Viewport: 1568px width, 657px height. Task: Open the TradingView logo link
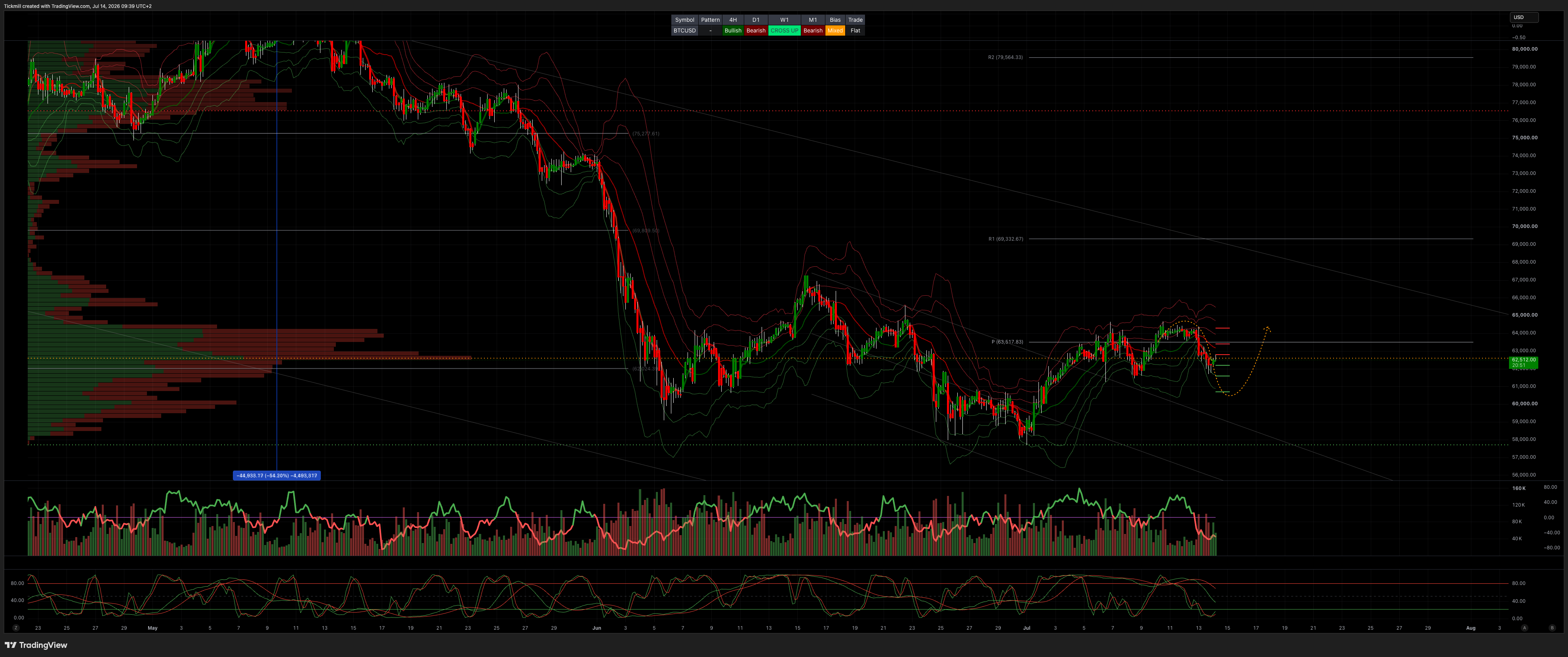(36, 645)
